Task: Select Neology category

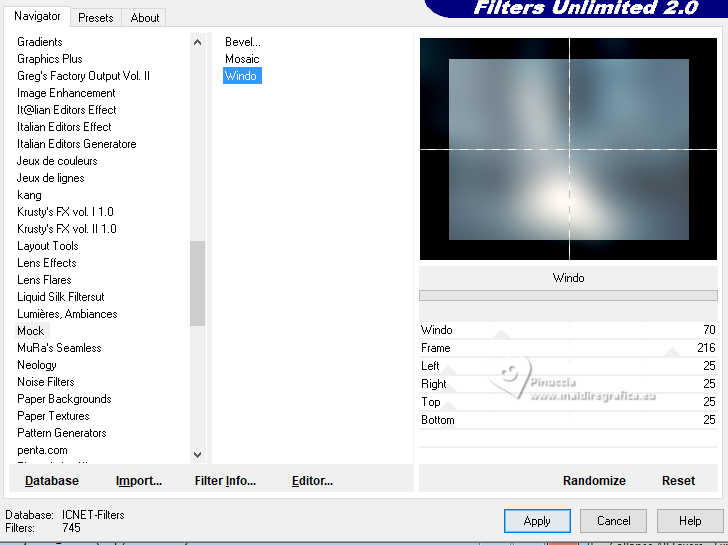Action: click(37, 365)
